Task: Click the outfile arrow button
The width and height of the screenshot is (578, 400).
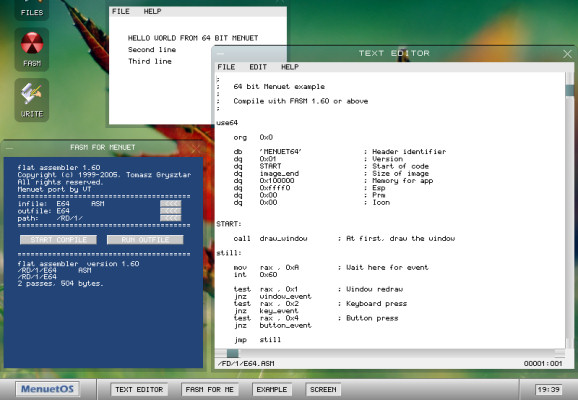Action: [x=171, y=211]
